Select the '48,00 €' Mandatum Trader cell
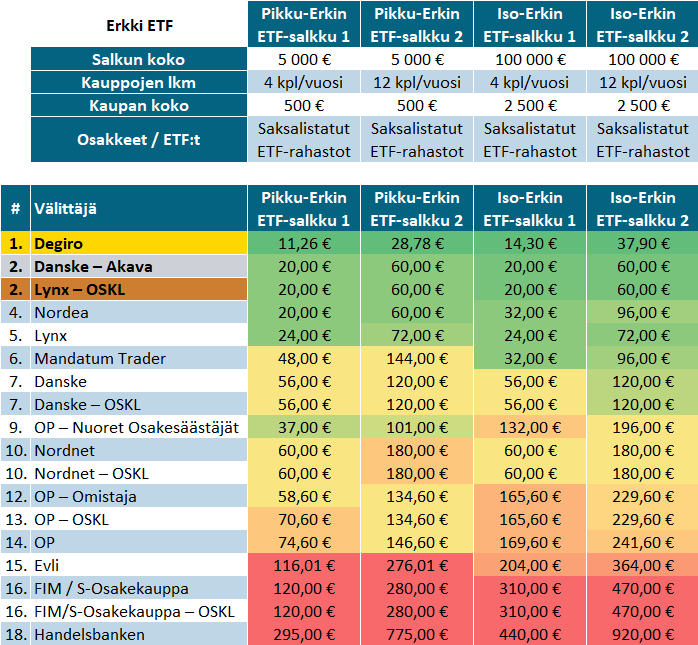 pyautogui.click(x=304, y=358)
